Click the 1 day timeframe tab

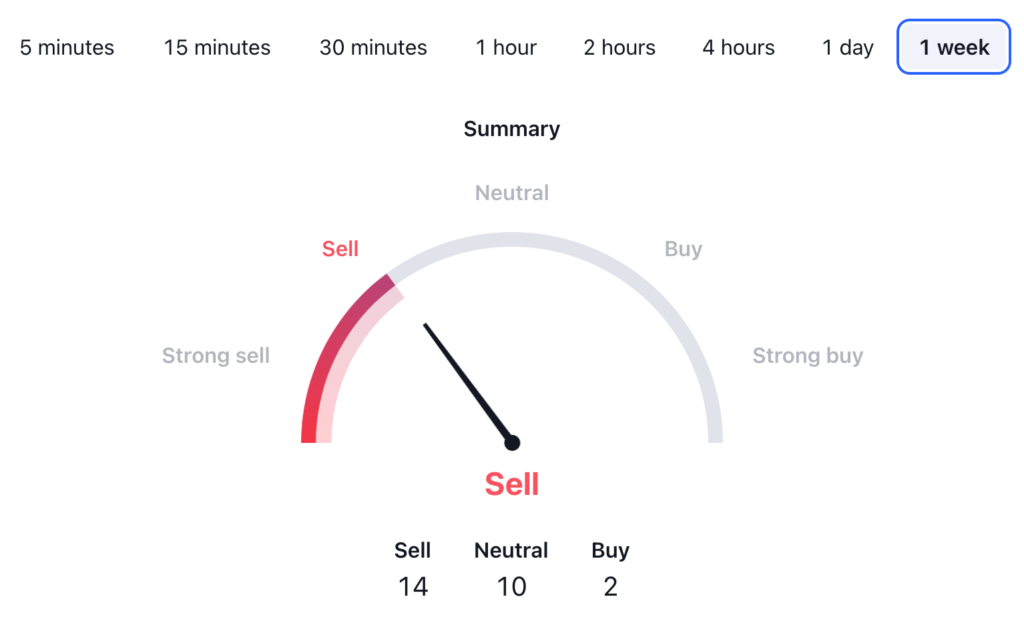tap(848, 47)
